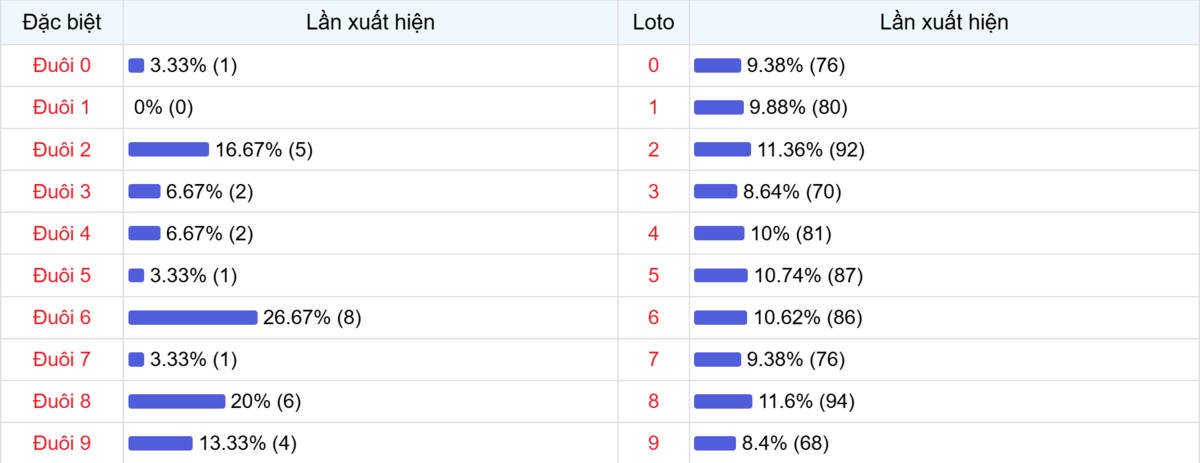
Task: Click the "Đặc biệt" column header
Action: [61, 22]
